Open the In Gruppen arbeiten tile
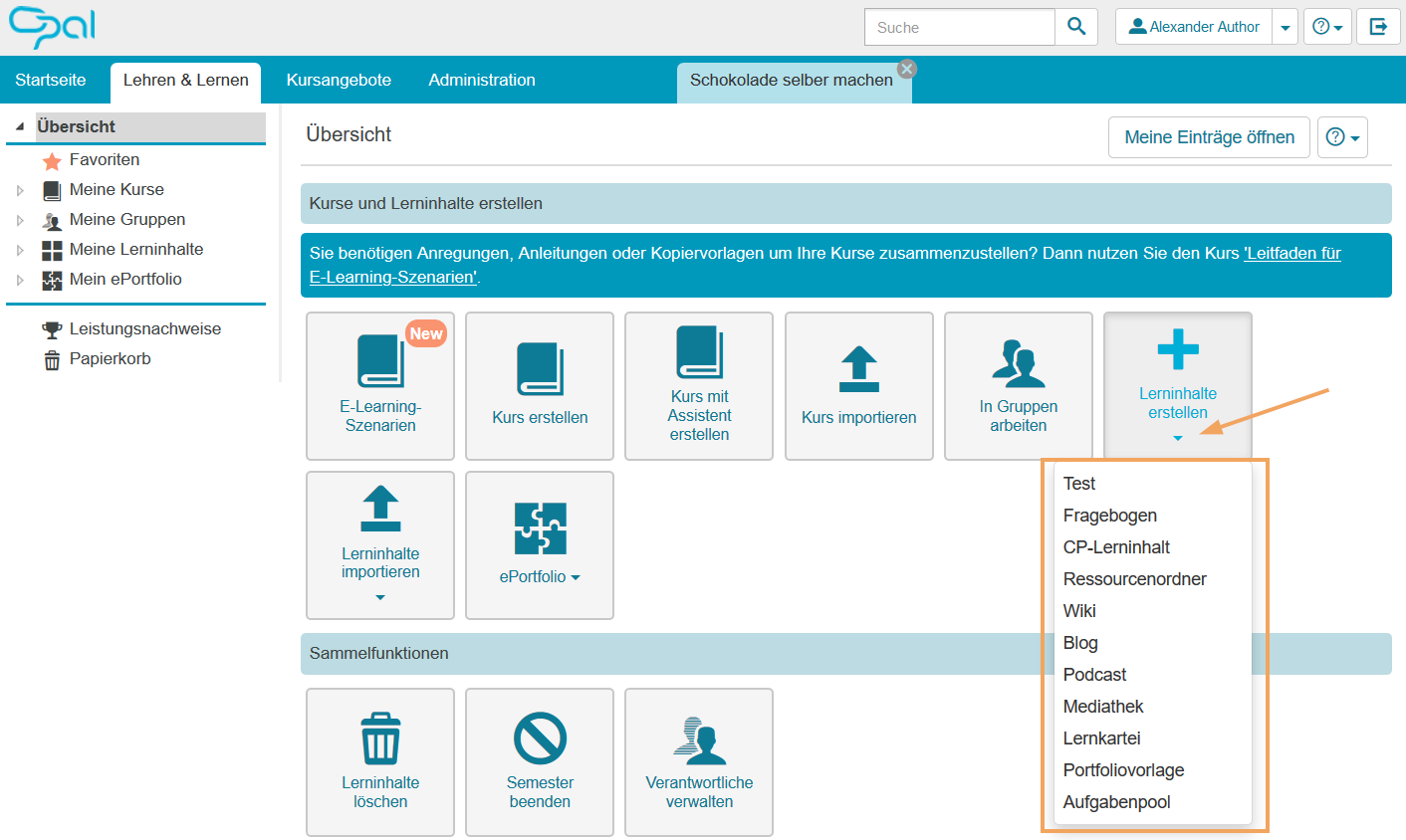The width and height of the screenshot is (1406, 840). [1018, 386]
